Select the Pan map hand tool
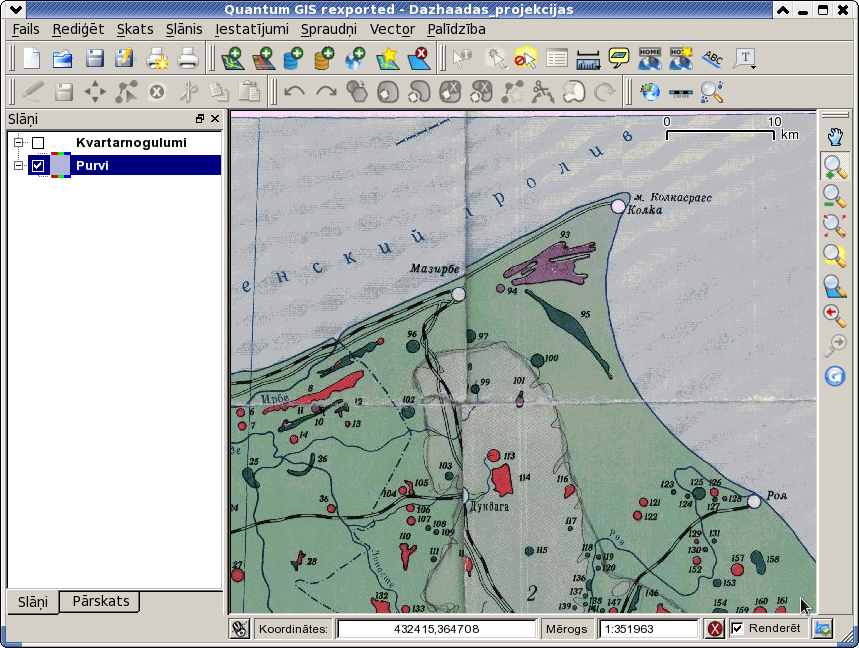The width and height of the screenshot is (859, 648). click(x=835, y=136)
